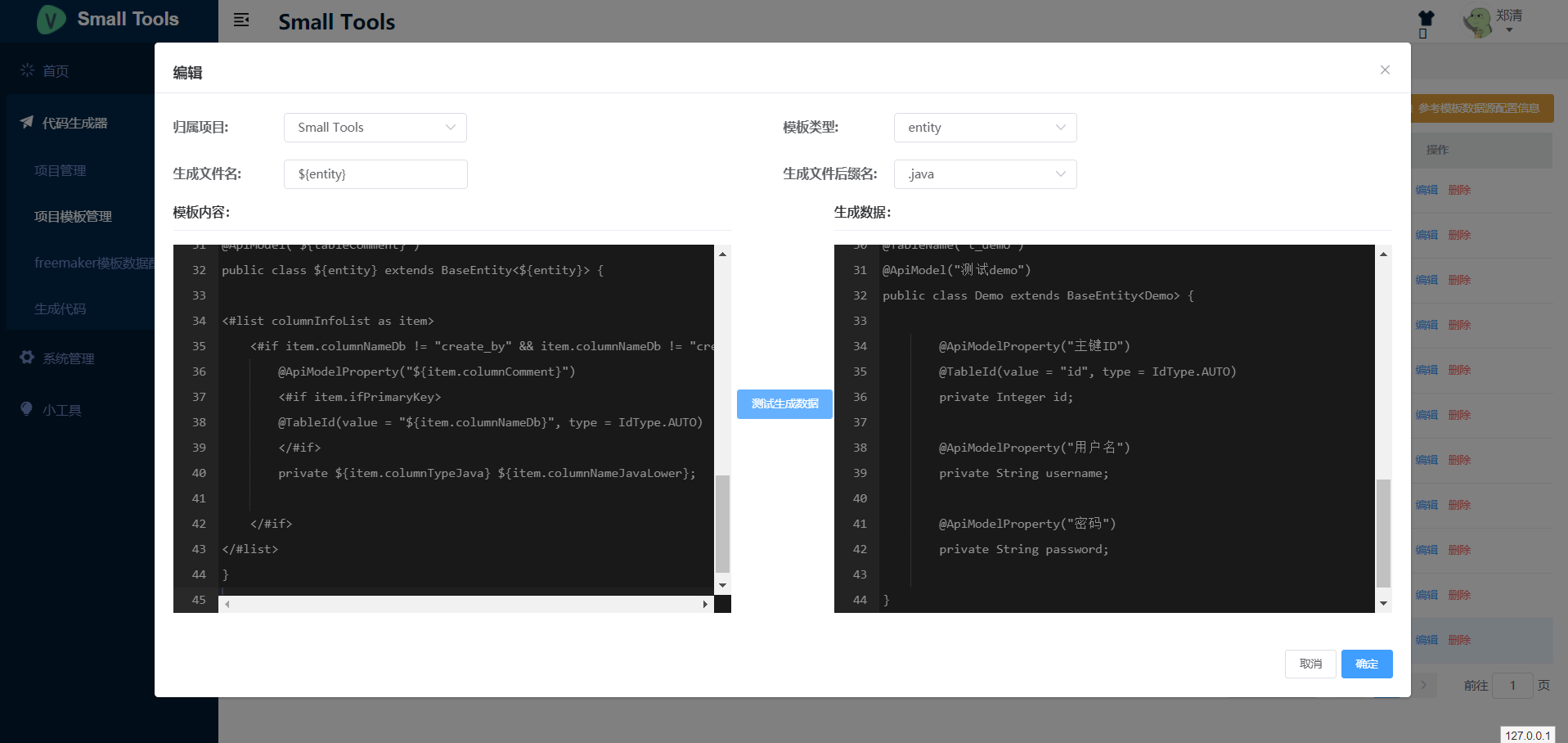Screen dimensions: 1568x743
Task: Click line number 44 in generated data editor
Action: (860, 600)
